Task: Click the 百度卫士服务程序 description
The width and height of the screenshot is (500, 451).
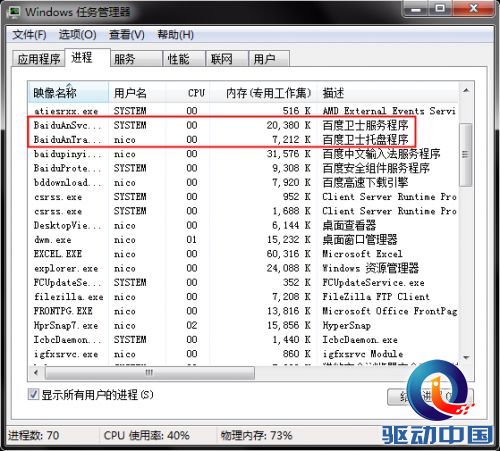Action: [x=365, y=125]
